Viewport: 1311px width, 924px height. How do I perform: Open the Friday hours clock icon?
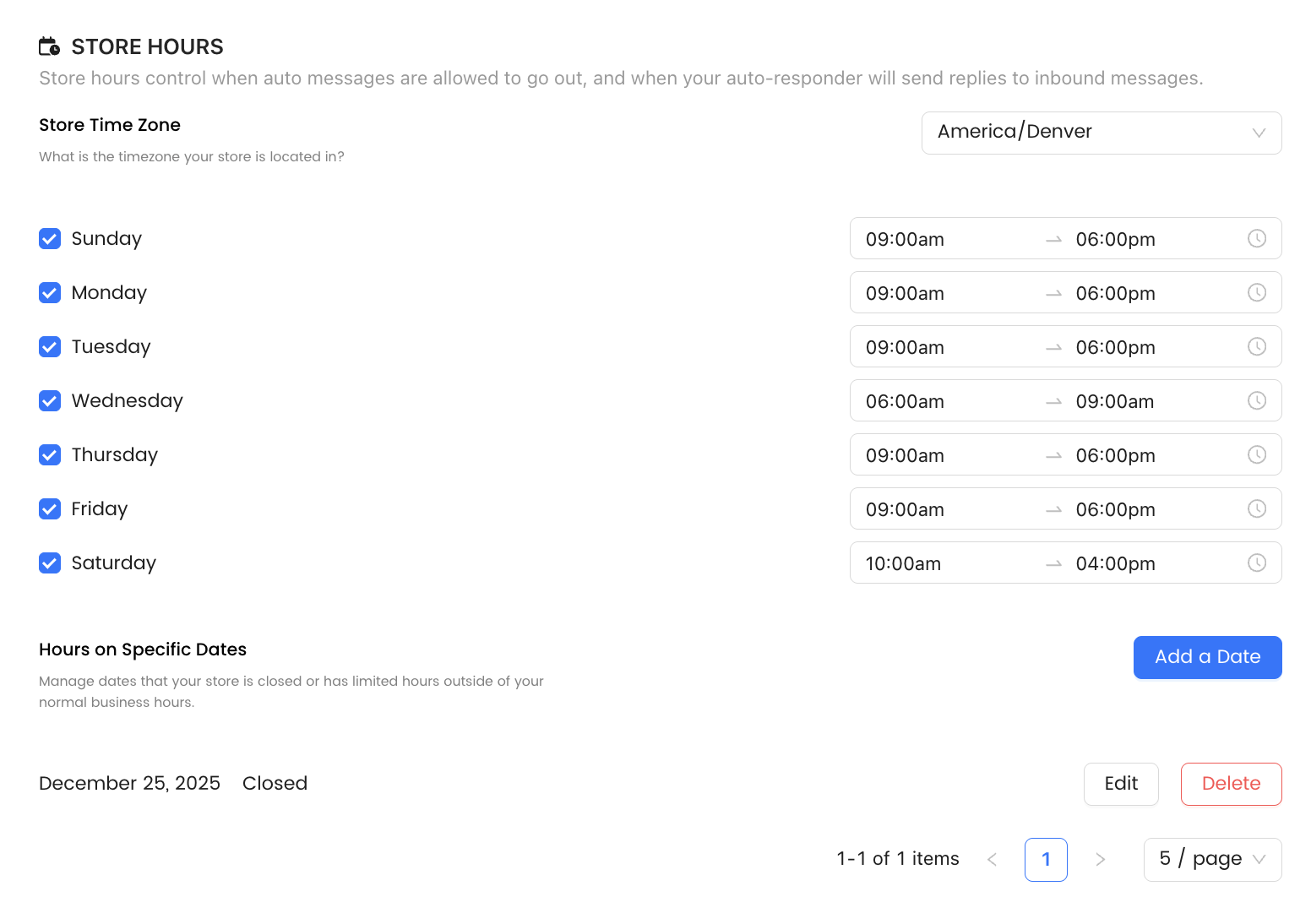click(1257, 508)
